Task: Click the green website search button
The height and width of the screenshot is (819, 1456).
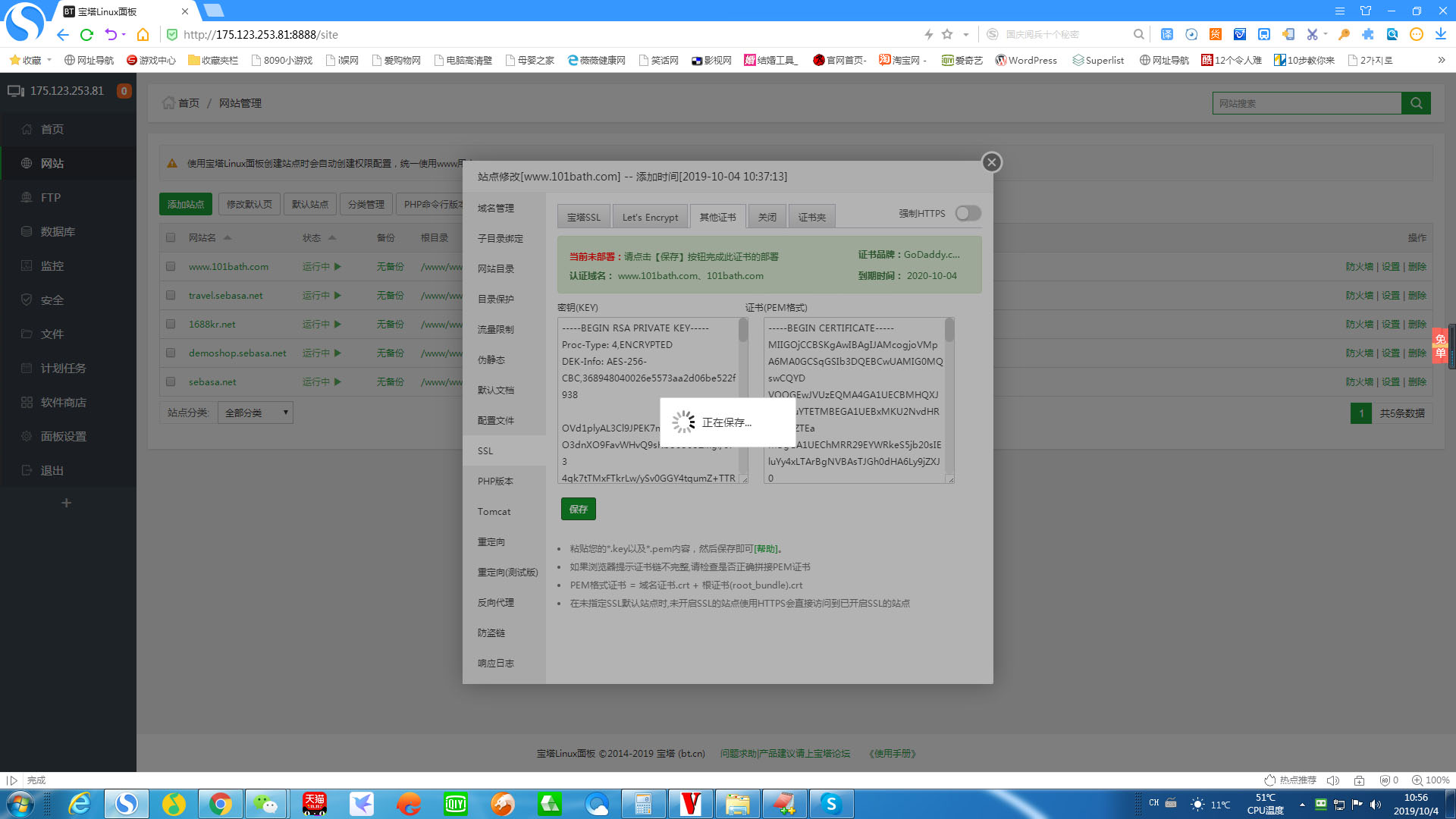Action: tap(1416, 103)
